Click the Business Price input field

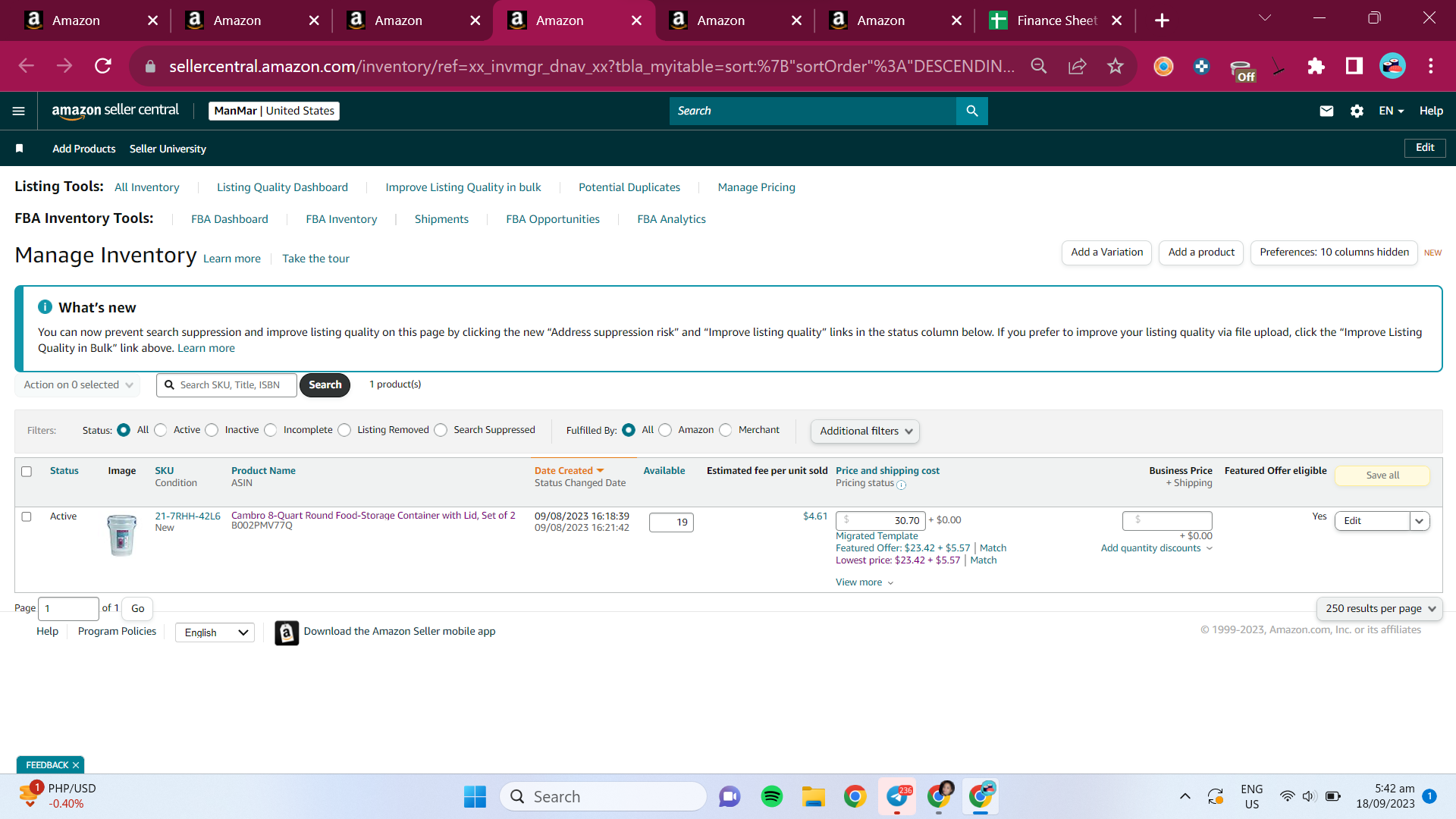[1167, 521]
